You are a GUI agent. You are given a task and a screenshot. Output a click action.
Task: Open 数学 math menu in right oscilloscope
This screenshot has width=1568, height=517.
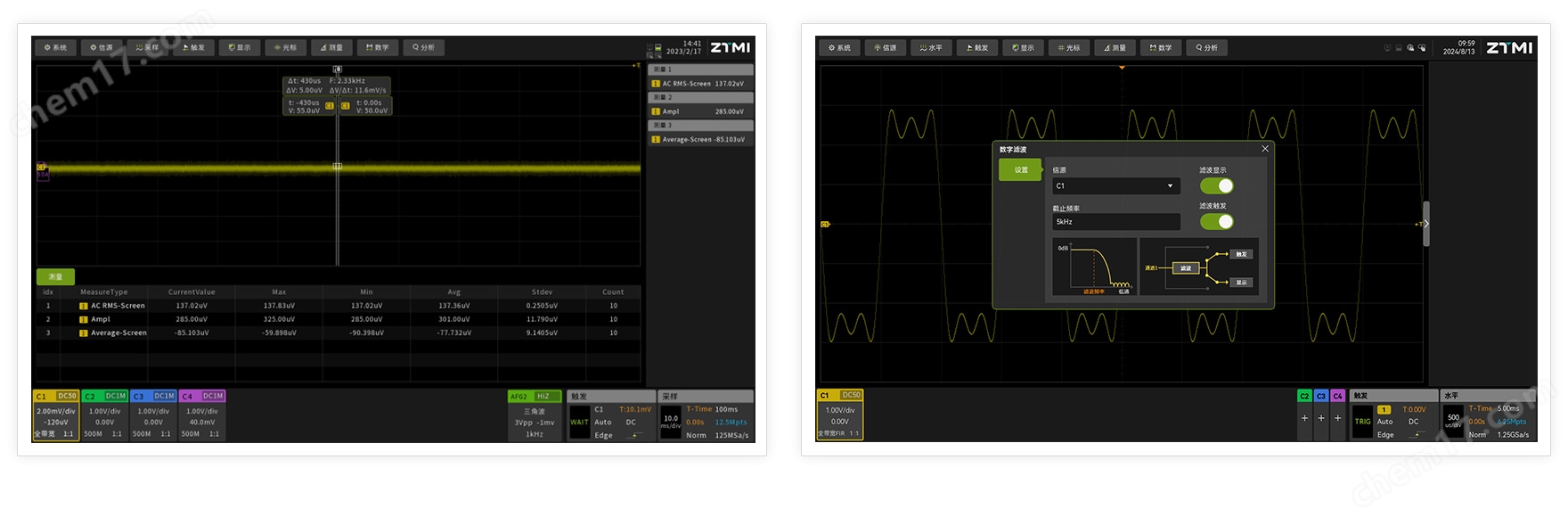[1161, 48]
